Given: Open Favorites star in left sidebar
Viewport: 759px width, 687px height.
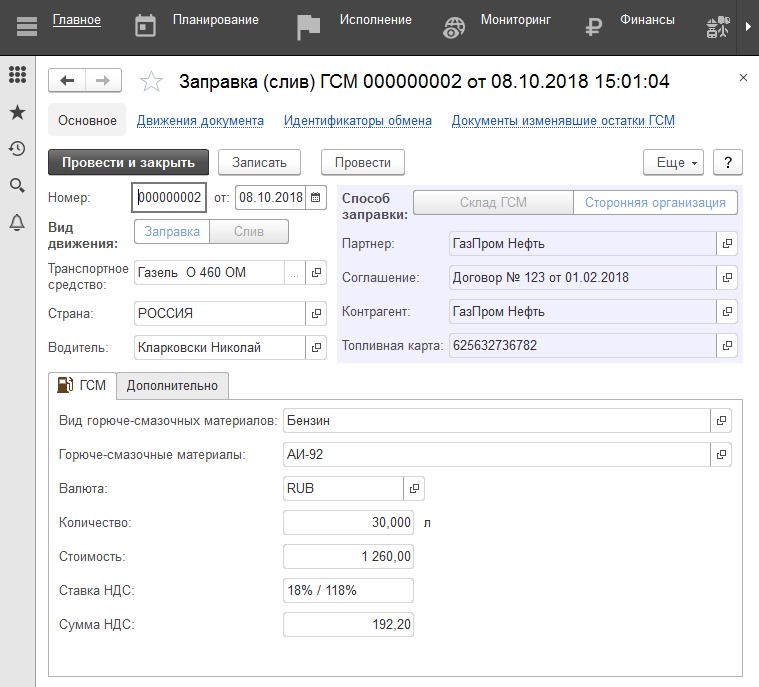Looking at the screenshot, I should click(x=17, y=112).
